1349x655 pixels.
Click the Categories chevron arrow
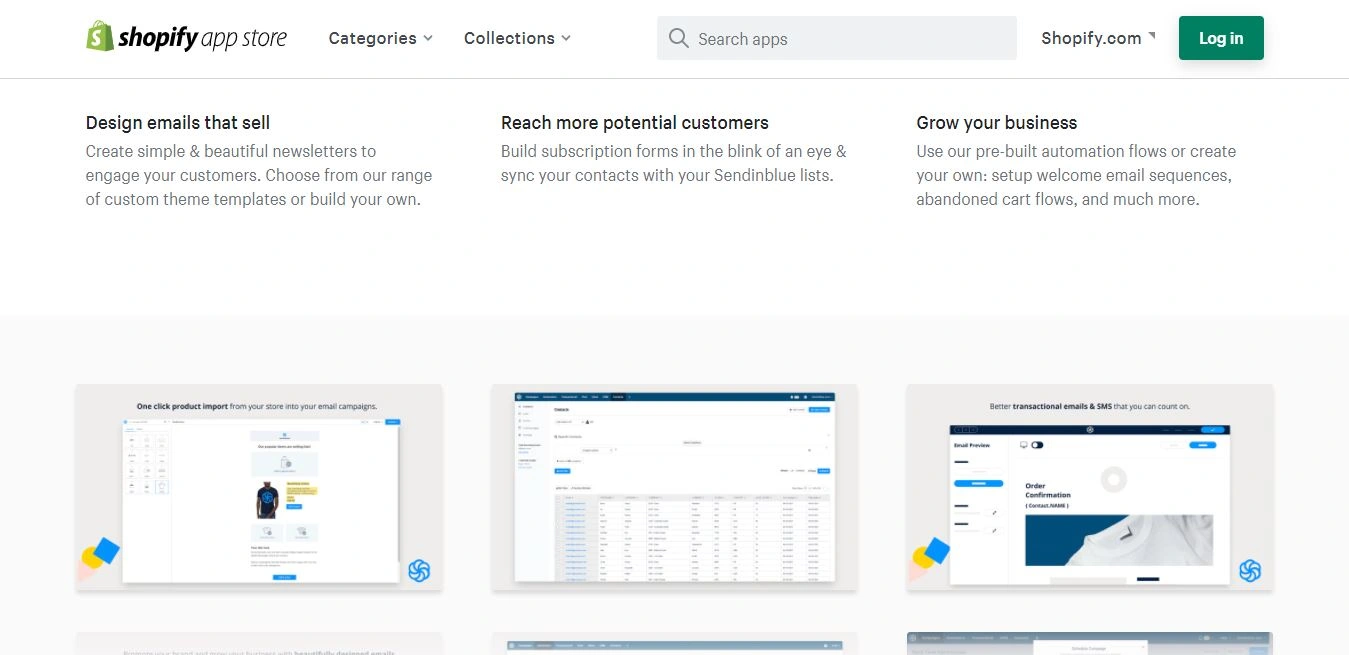coord(428,38)
